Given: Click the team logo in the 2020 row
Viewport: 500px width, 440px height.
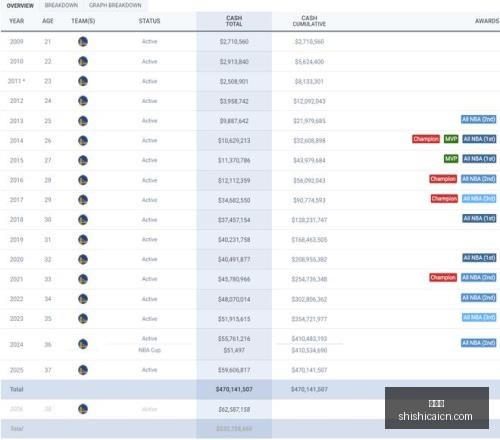Looking at the screenshot, I should point(83,259).
